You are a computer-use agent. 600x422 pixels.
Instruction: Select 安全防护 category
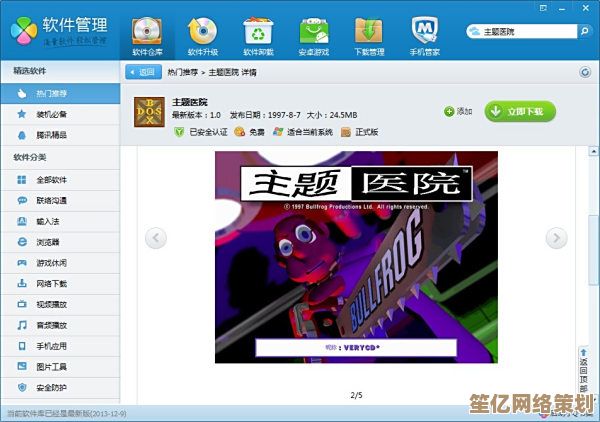tap(60, 388)
